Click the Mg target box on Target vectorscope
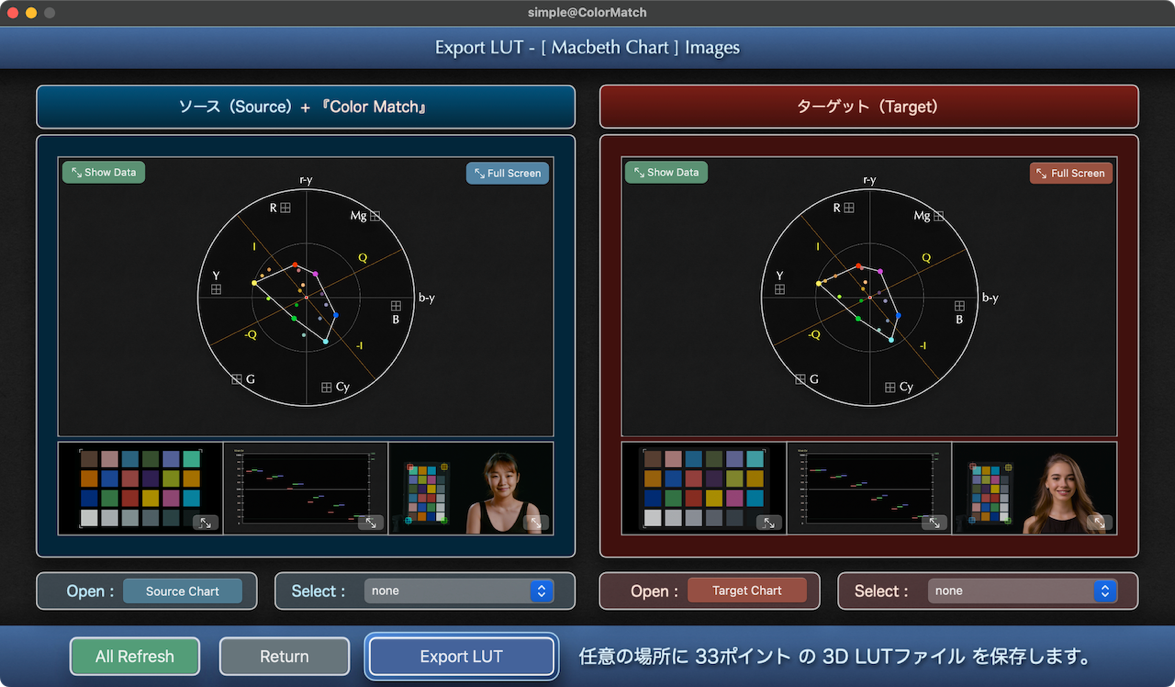1175x687 pixels. click(x=938, y=216)
